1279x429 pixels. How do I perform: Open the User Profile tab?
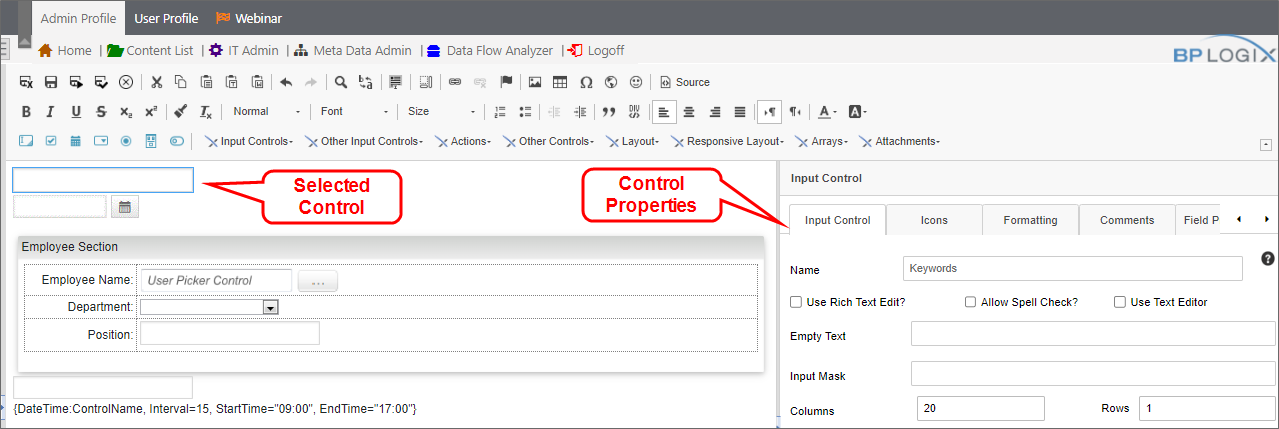click(166, 18)
